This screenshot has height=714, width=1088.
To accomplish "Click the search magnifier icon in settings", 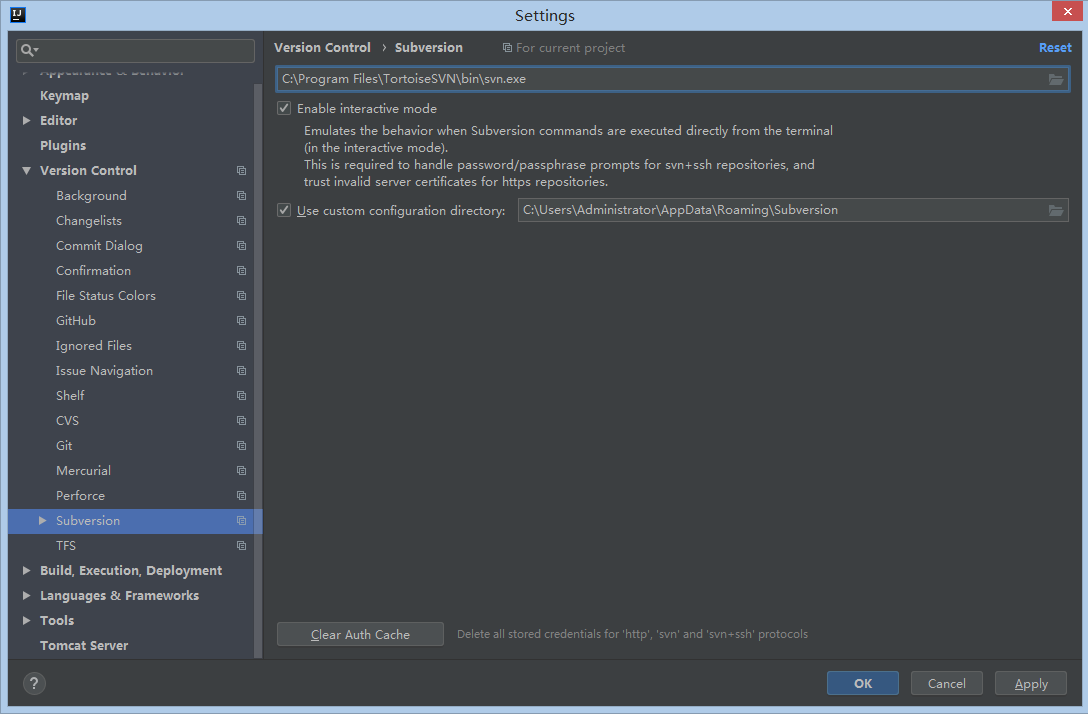I will tap(28, 50).
